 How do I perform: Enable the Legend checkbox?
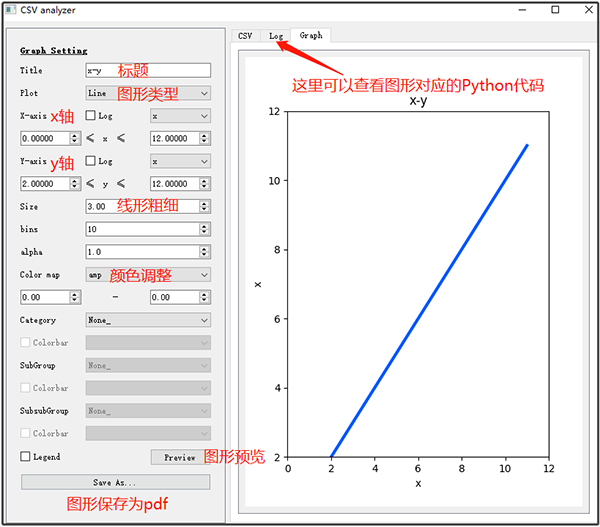pyautogui.click(x=25, y=456)
